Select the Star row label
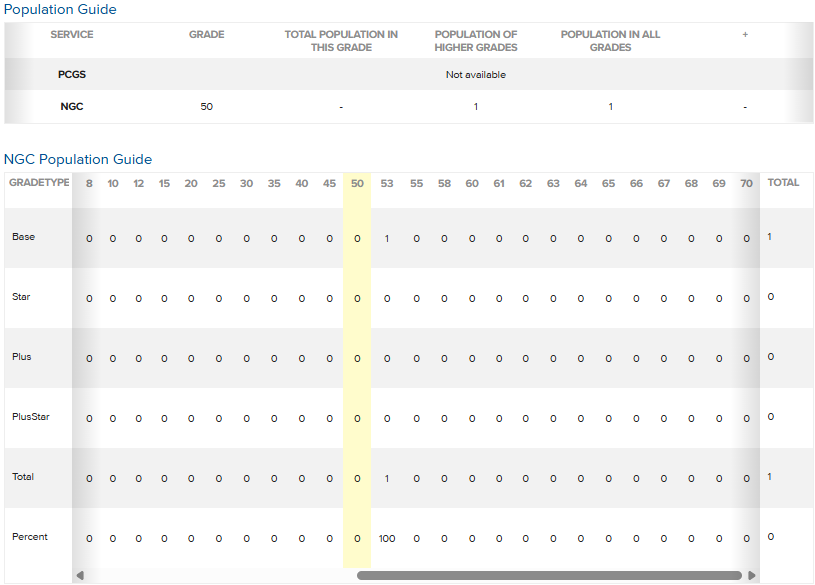 (x=21, y=297)
